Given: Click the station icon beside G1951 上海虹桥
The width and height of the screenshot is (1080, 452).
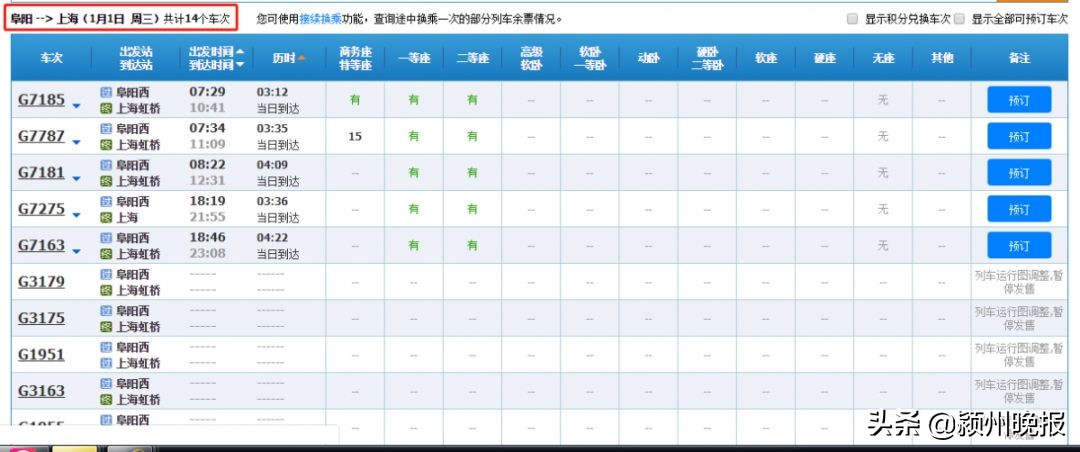Looking at the screenshot, I should 105,363.
